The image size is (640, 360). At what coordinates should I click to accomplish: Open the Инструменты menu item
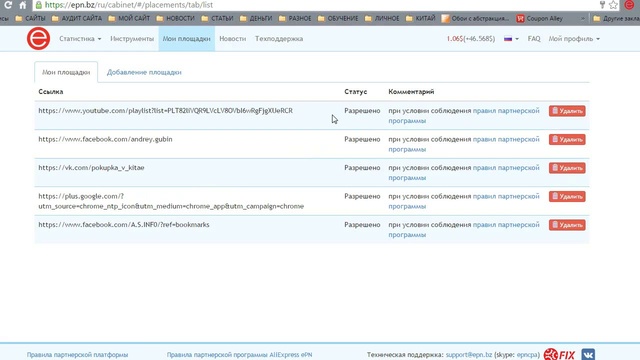tap(132, 39)
